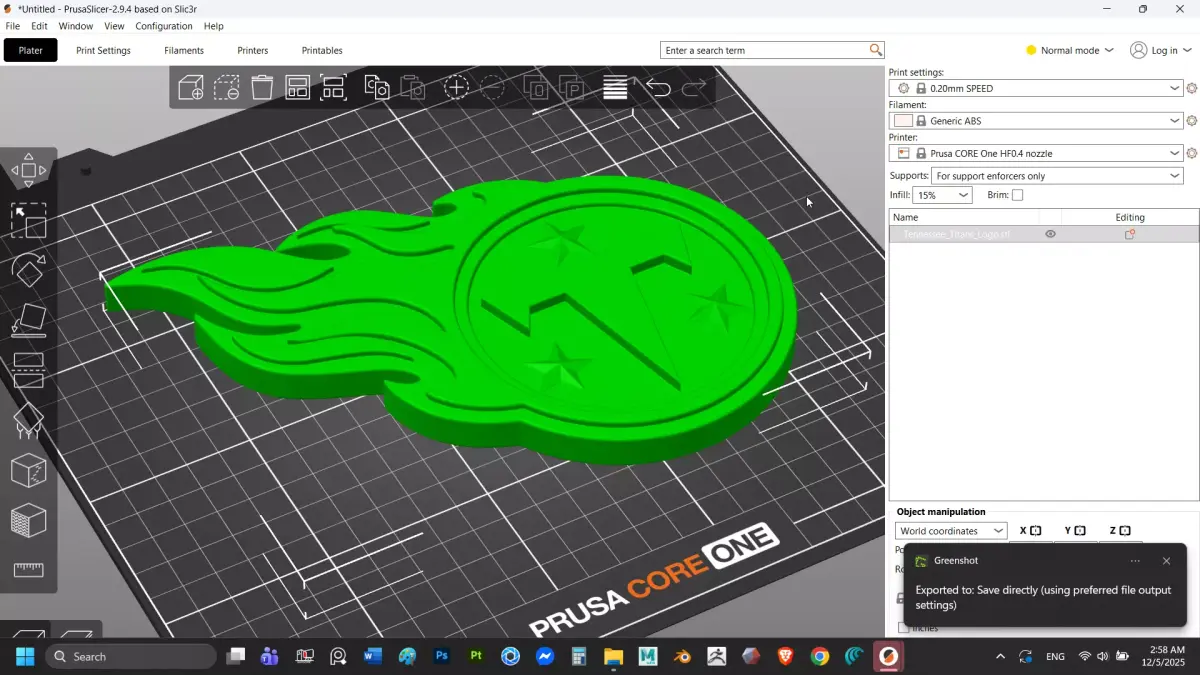This screenshot has height=675, width=1200.
Task: Click the Arrange objects toolbar icon
Action: 298,88
